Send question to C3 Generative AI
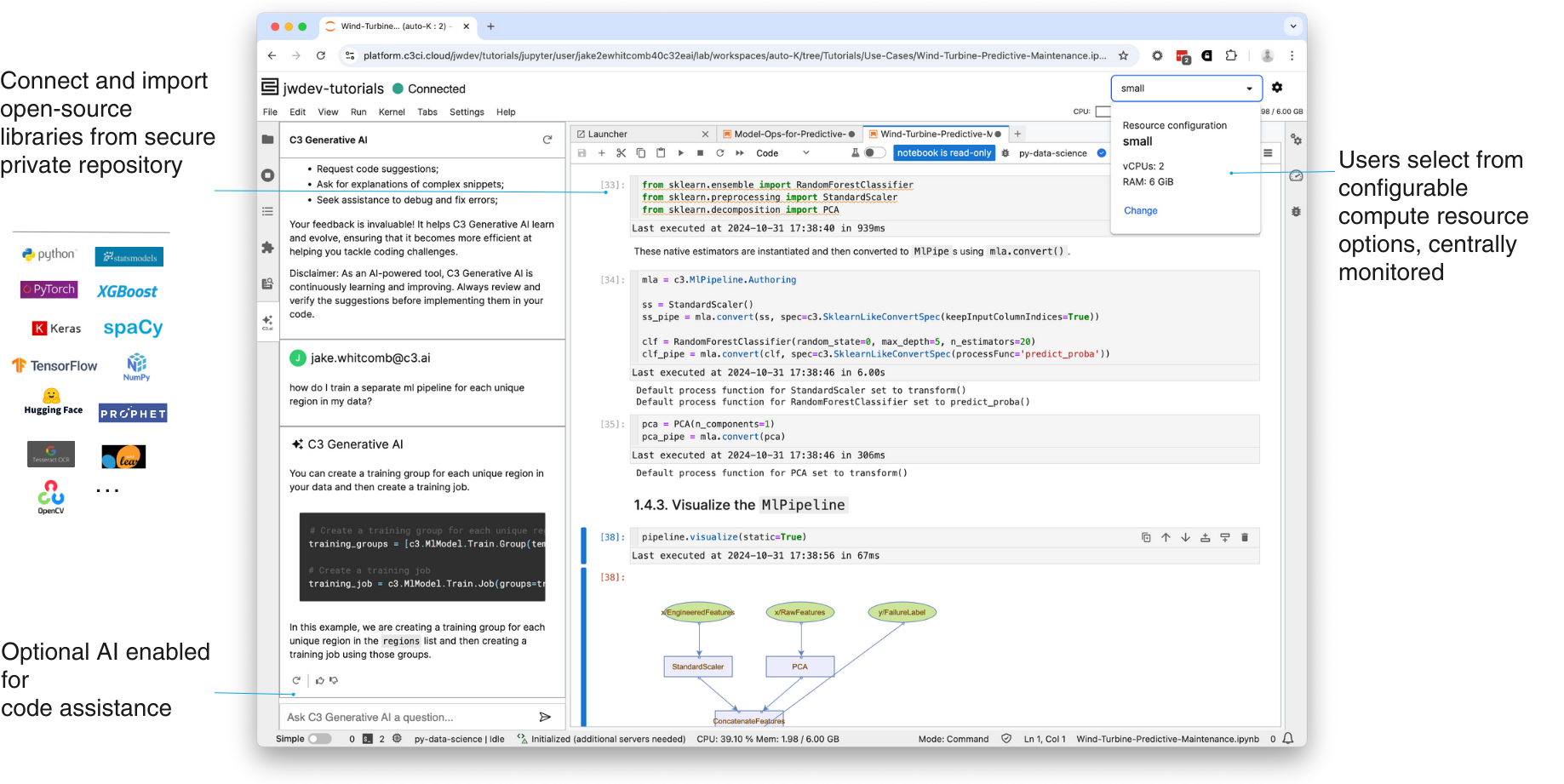1564x784 pixels. coord(545,718)
